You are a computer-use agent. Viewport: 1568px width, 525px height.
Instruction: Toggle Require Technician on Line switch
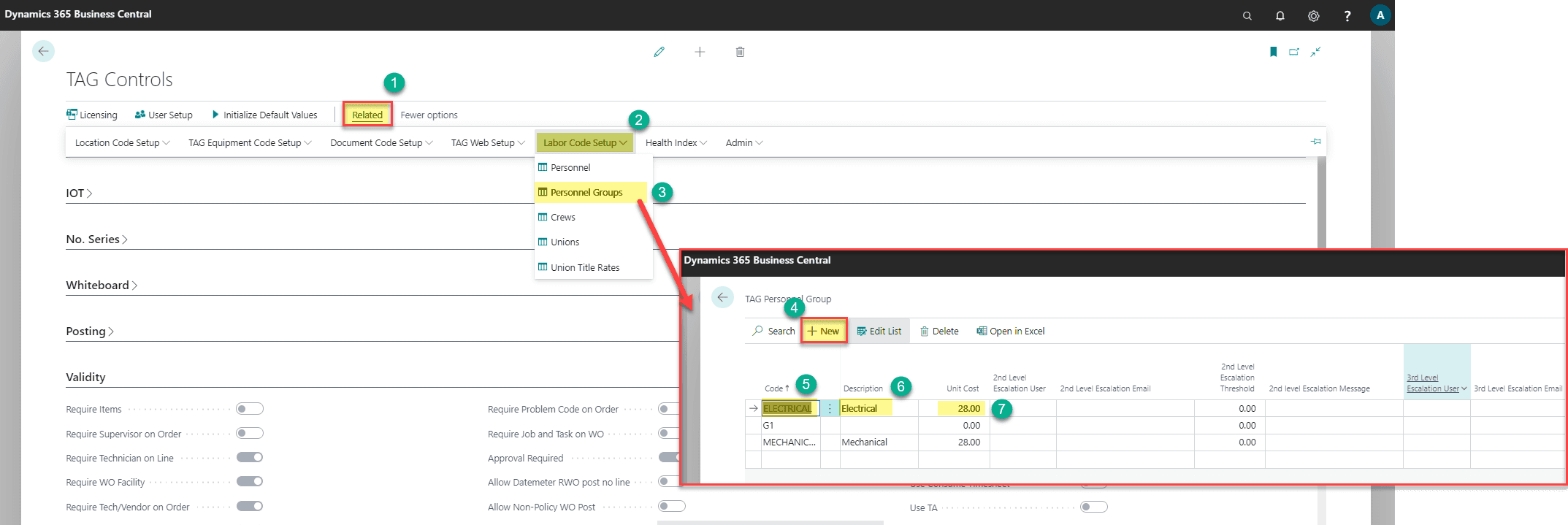tap(249, 457)
